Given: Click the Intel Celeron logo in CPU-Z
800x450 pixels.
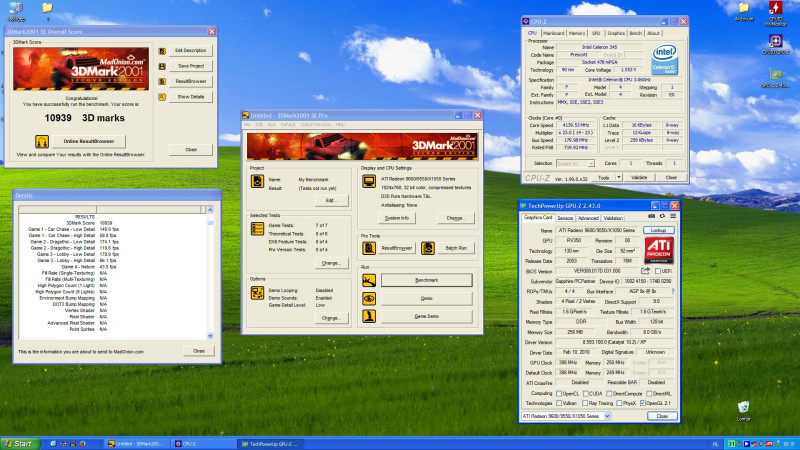Looking at the screenshot, I should (664, 60).
